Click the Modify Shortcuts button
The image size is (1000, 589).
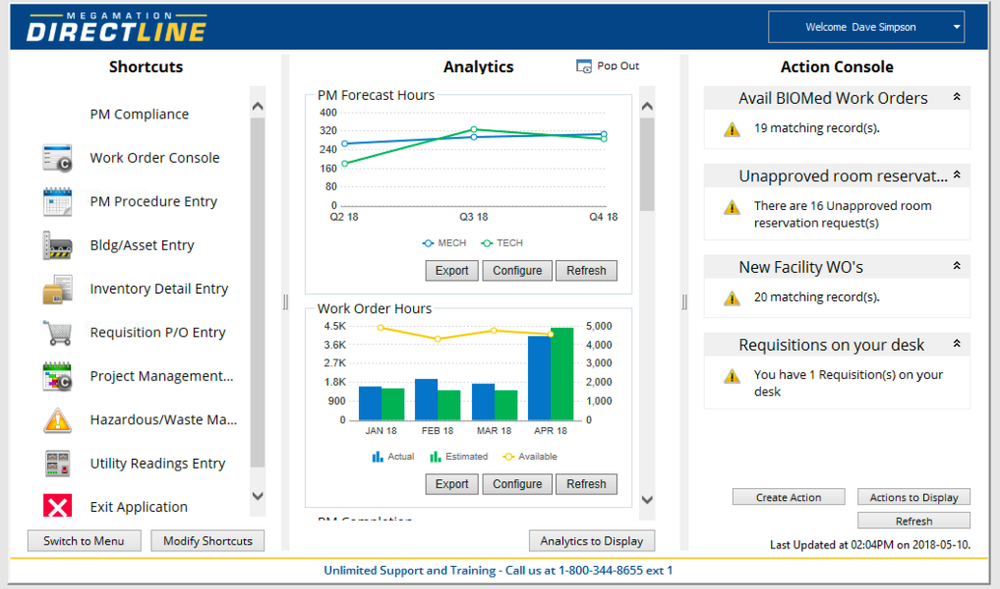point(208,541)
